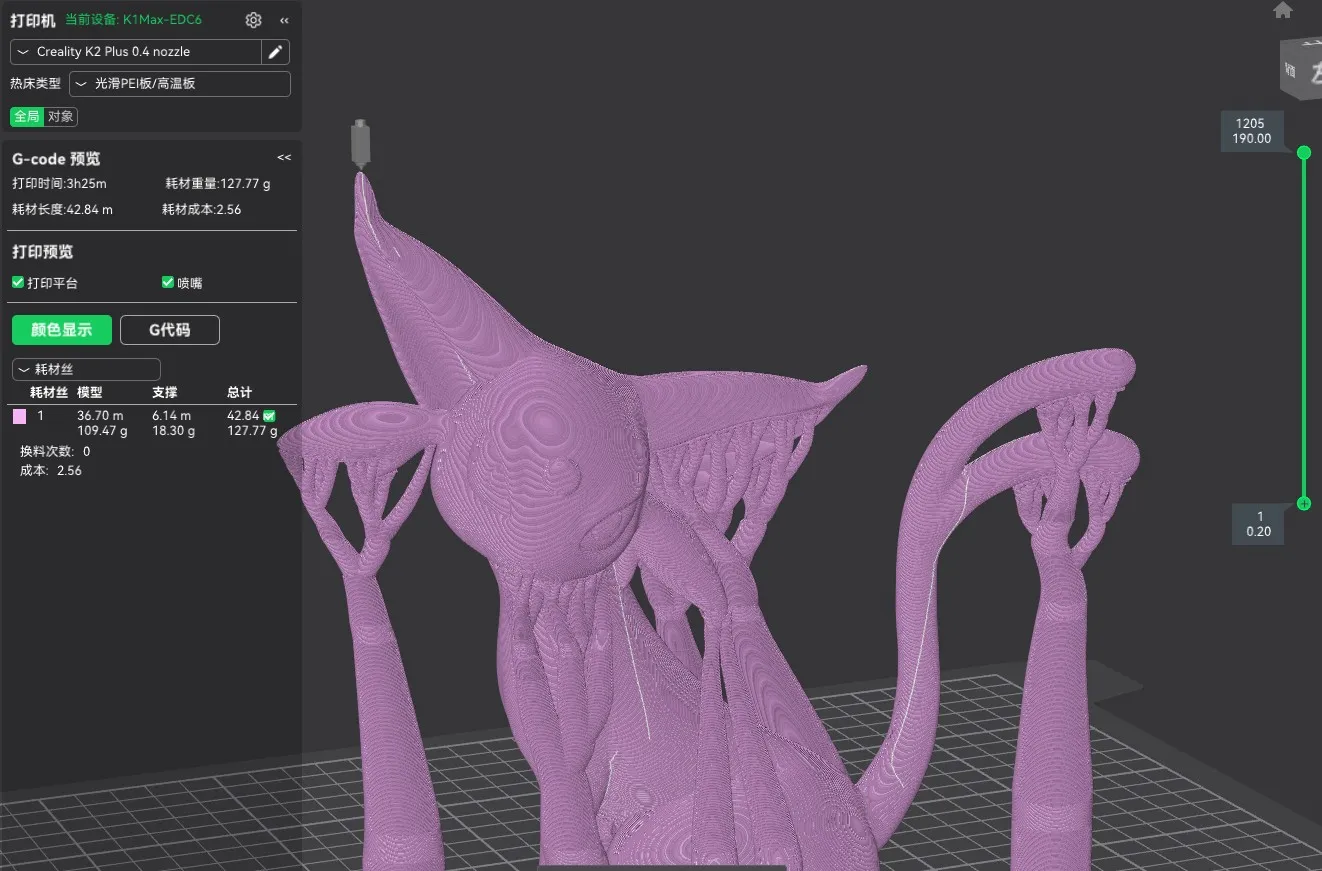The height and width of the screenshot is (871, 1322).
Task: Click the bottom layer slider handle
Action: (x=1304, y=503)
